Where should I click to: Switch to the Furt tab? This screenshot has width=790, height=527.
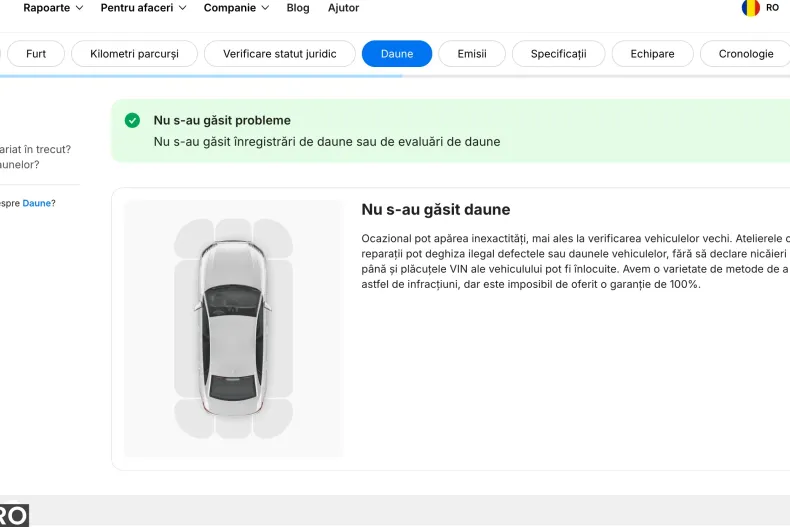click(x=36, y=54)
